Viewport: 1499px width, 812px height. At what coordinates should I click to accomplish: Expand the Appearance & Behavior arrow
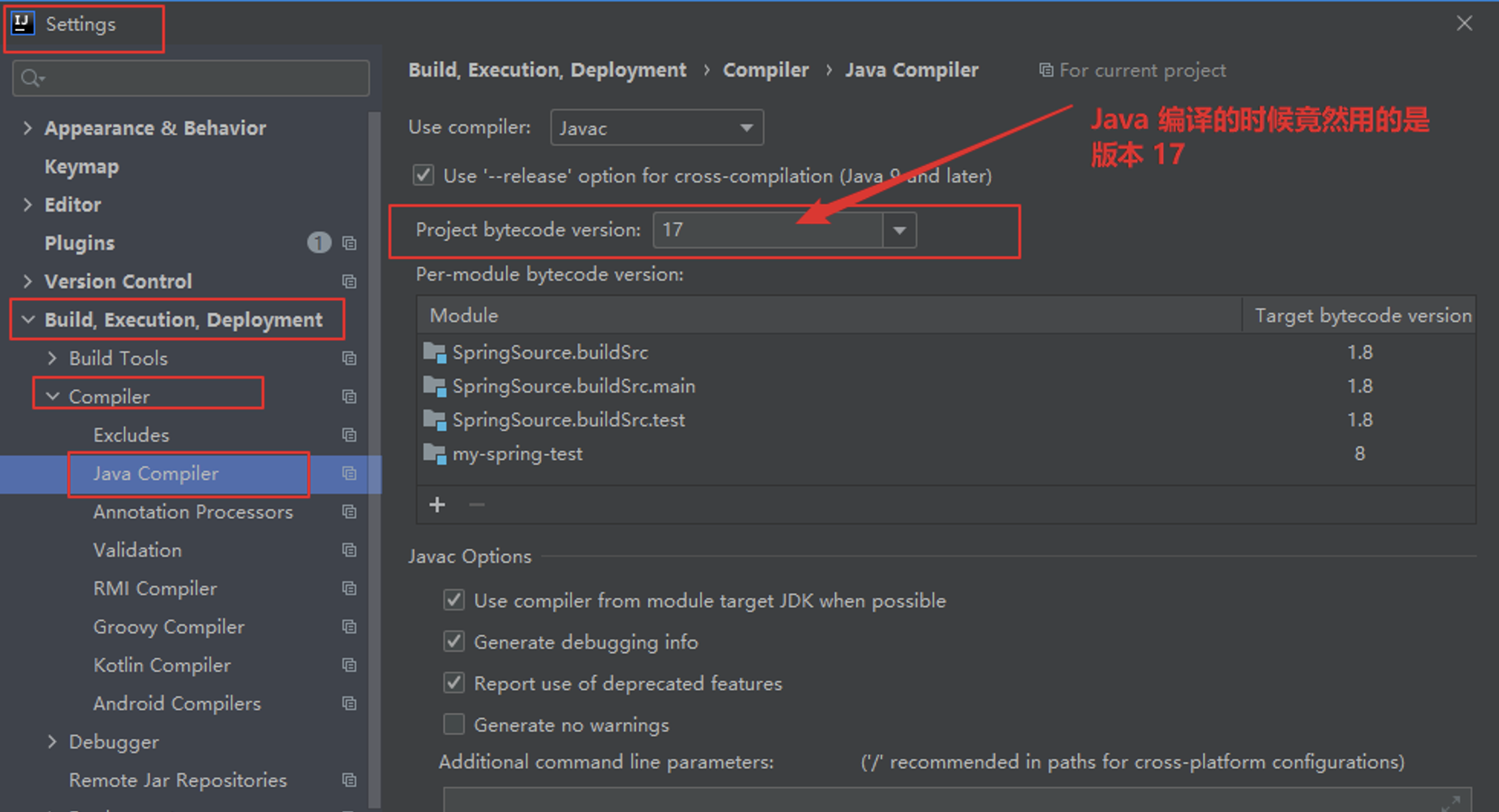28,128
